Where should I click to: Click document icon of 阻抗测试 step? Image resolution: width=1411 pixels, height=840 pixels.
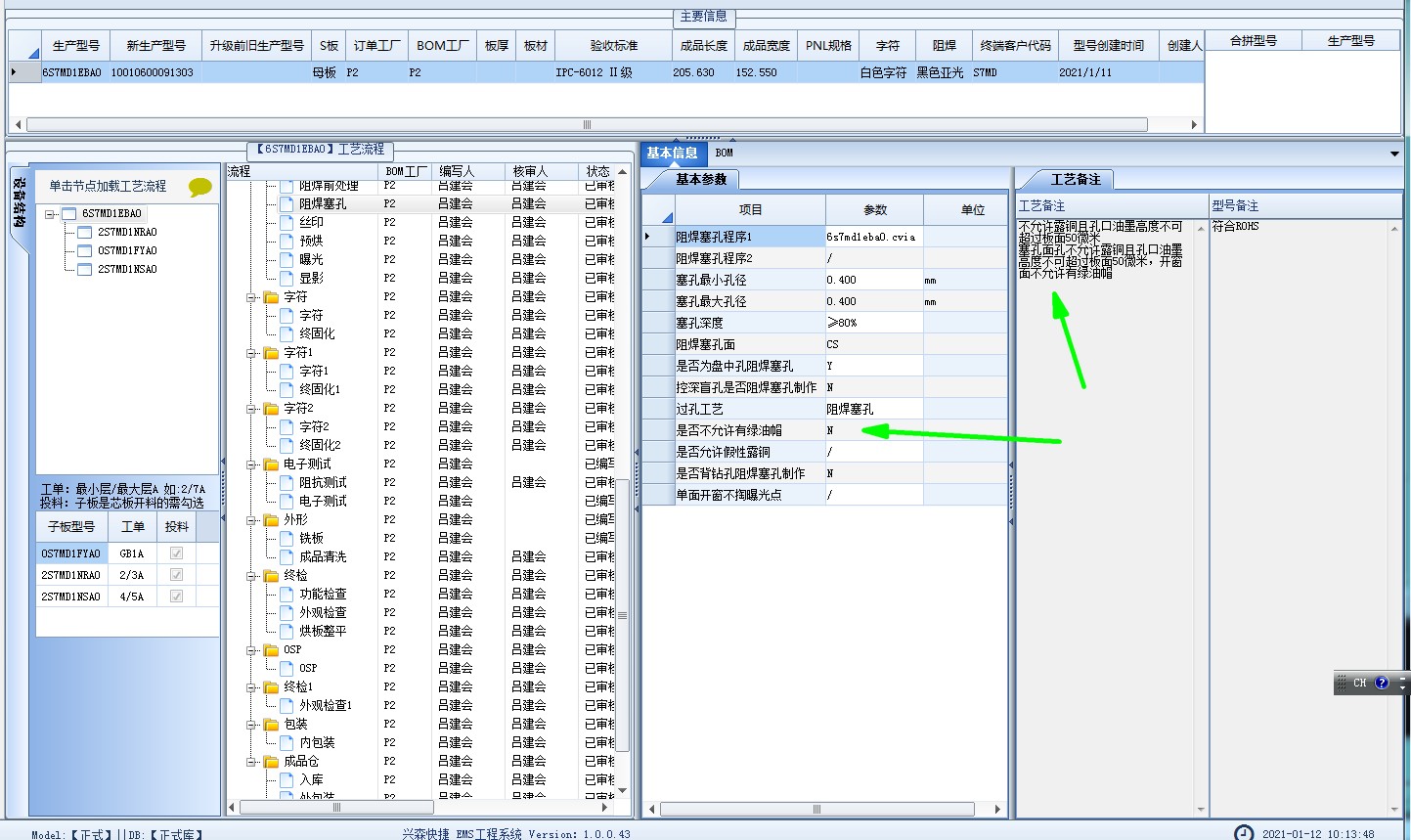(x=287, y=483)
